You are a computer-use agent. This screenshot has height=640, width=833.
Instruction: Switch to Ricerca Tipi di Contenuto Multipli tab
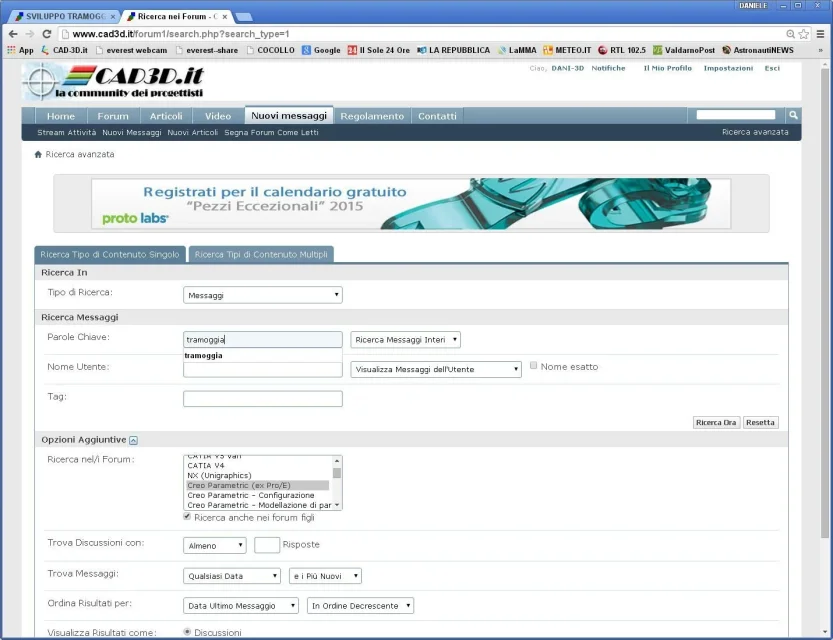pos(261,254)
